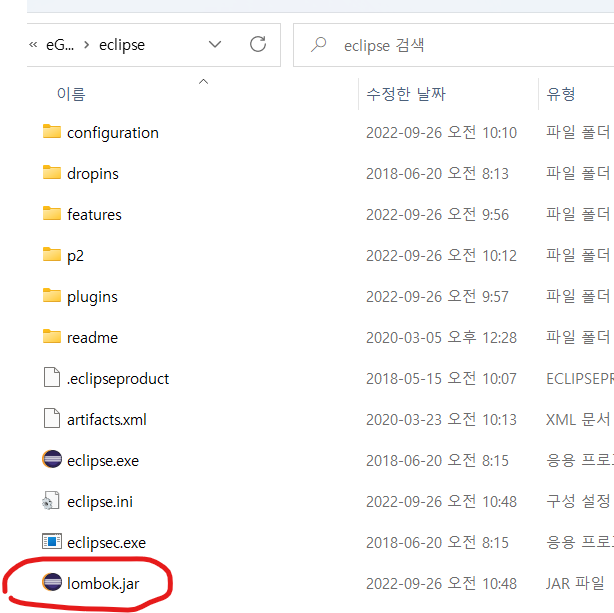The height and width of the screenshot is (613, 614).
Task: Focus the eclipse 검색 search field
Action: (x=453, y=45)
